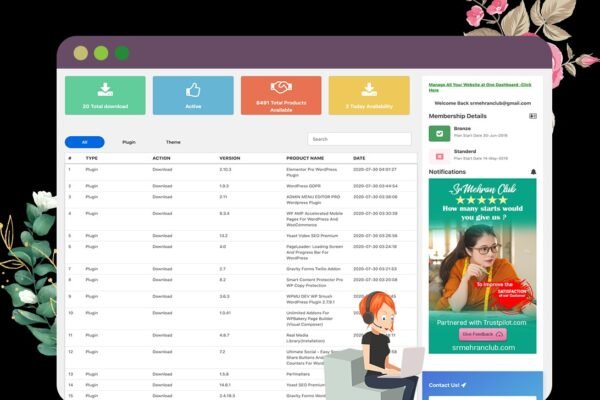Download Yoast Video SEO Premium
The image size is (600, 400).
pos(162,236)
